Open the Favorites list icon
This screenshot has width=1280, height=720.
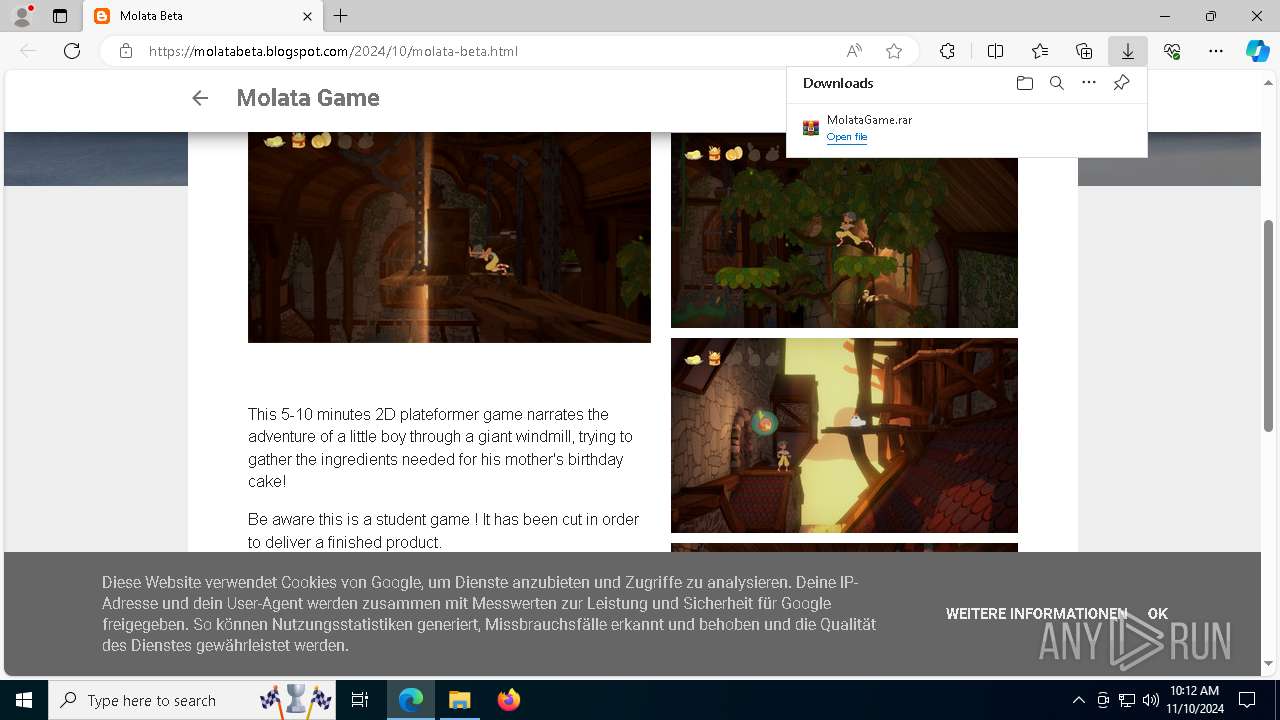1040,51
